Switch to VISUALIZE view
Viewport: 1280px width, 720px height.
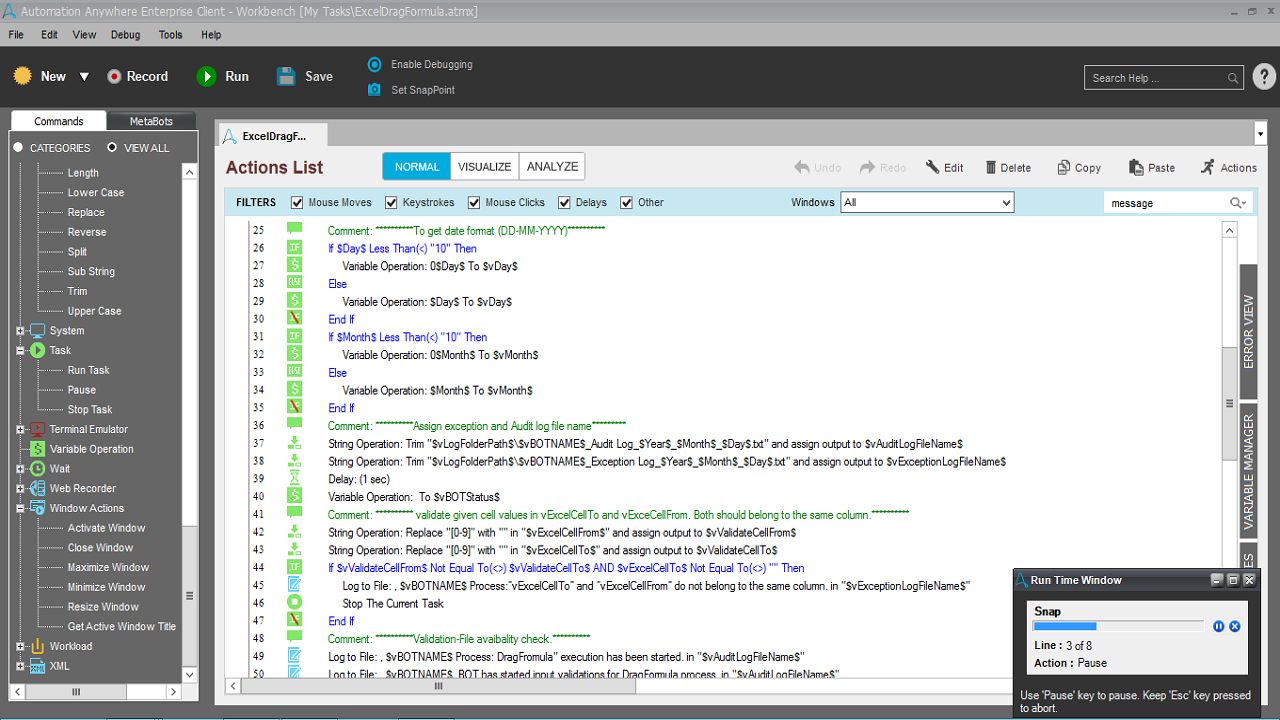484,167
